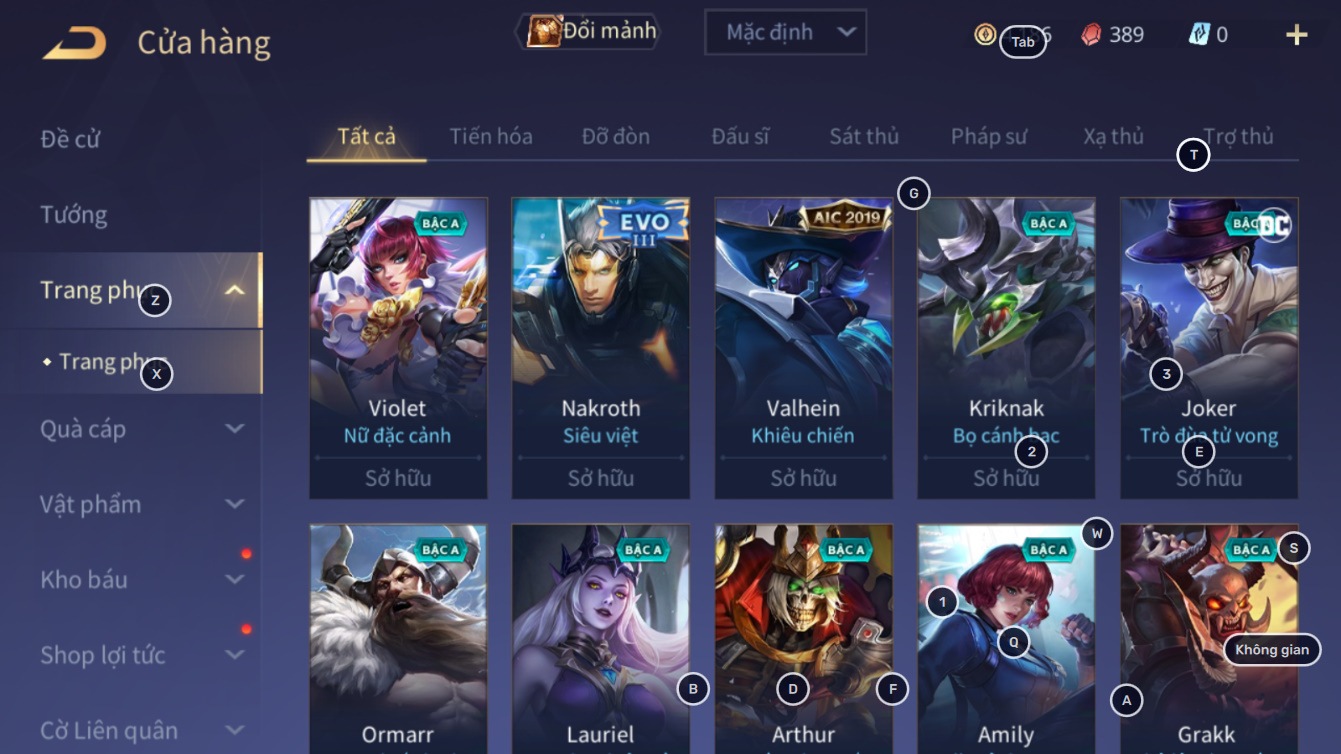Switch to the Sát thủ tab
Viewport: 1341px width, 754px height.
click(864, 136)
